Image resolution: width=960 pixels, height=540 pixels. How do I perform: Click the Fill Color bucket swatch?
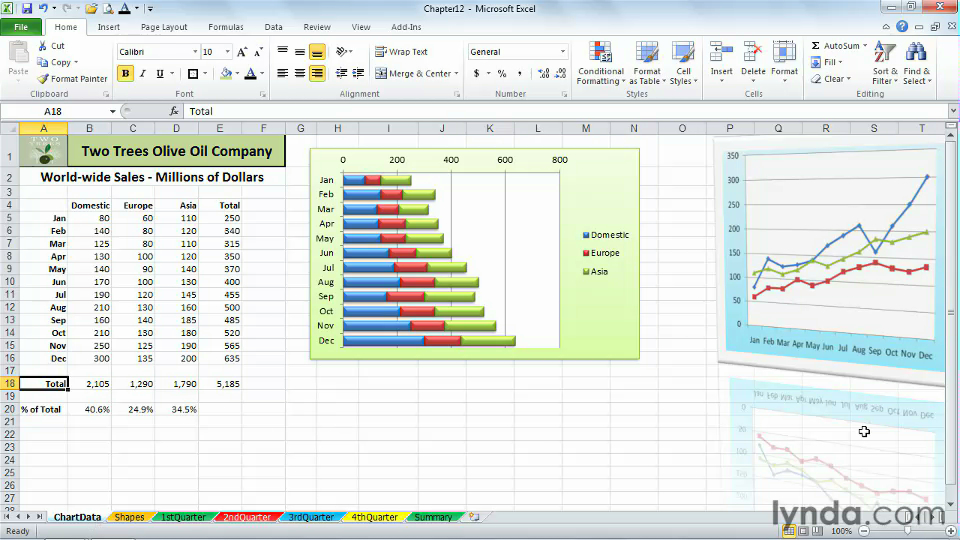226,73
